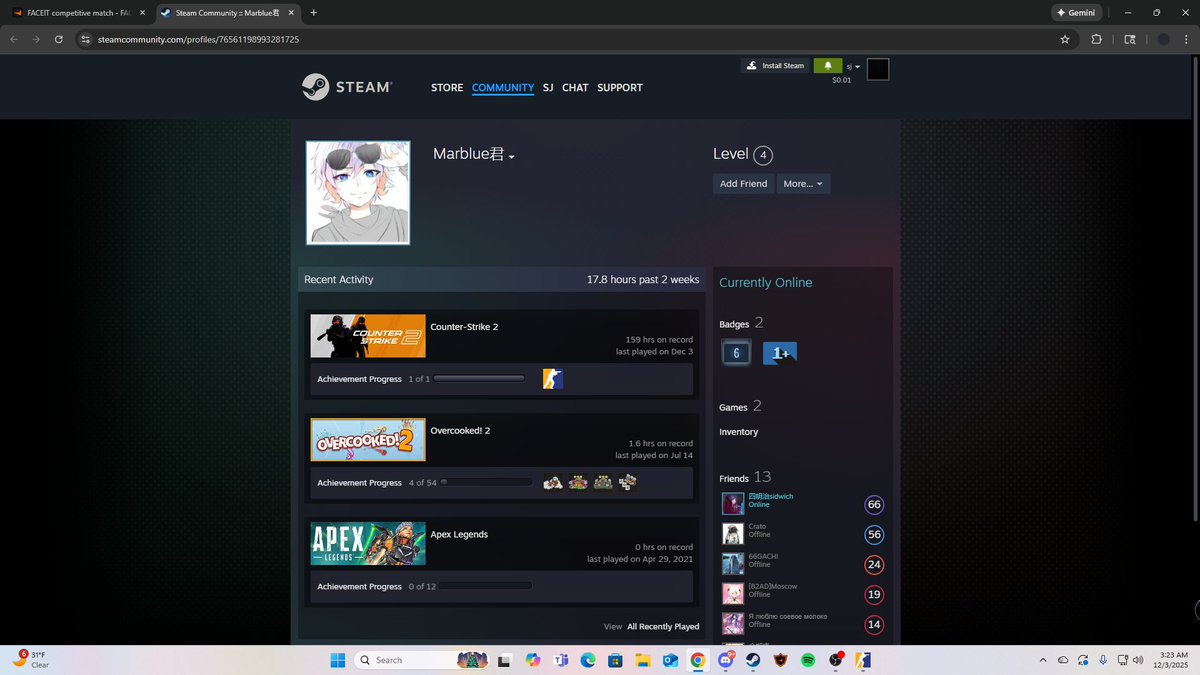Open the Chrome extensions puzzle icon
Screen dimensions: 1200x675
(1096, 39)
